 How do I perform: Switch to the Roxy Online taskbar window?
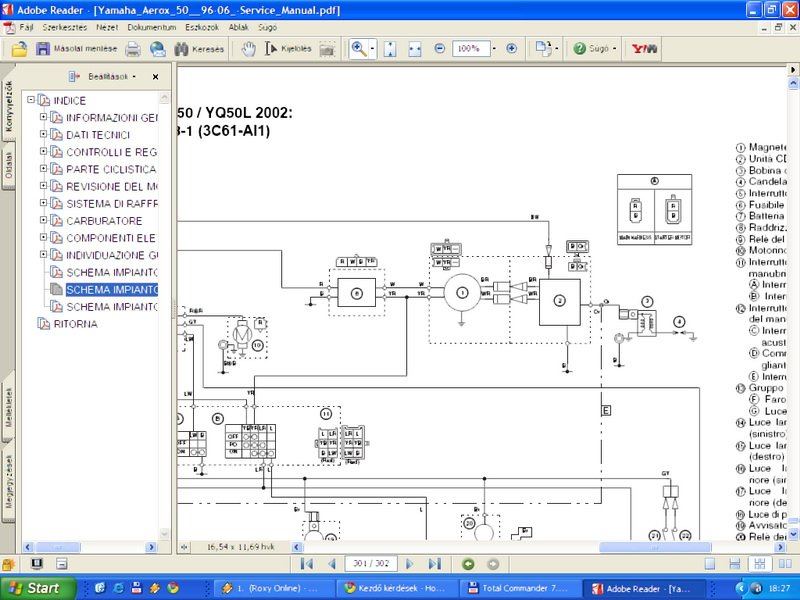coord(273,588)
